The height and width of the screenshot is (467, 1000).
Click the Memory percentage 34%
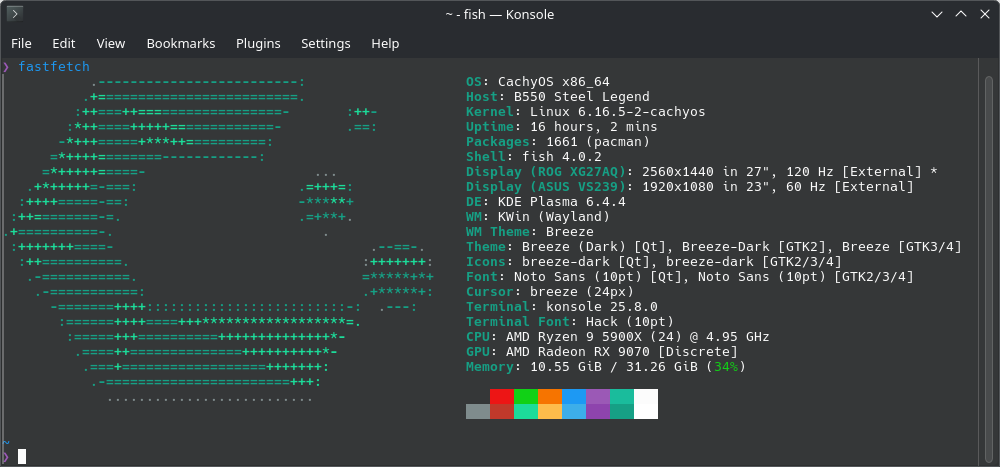[726, 367]
